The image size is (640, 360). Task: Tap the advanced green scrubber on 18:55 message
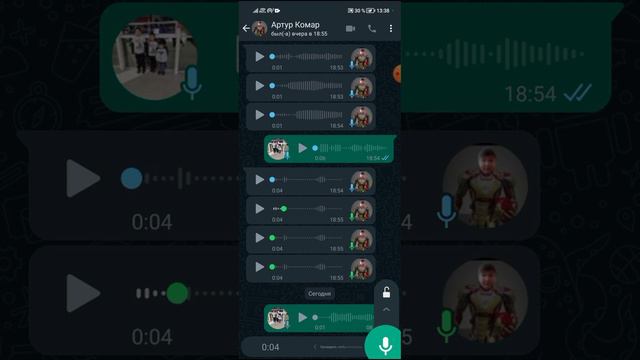pos(284,209)
